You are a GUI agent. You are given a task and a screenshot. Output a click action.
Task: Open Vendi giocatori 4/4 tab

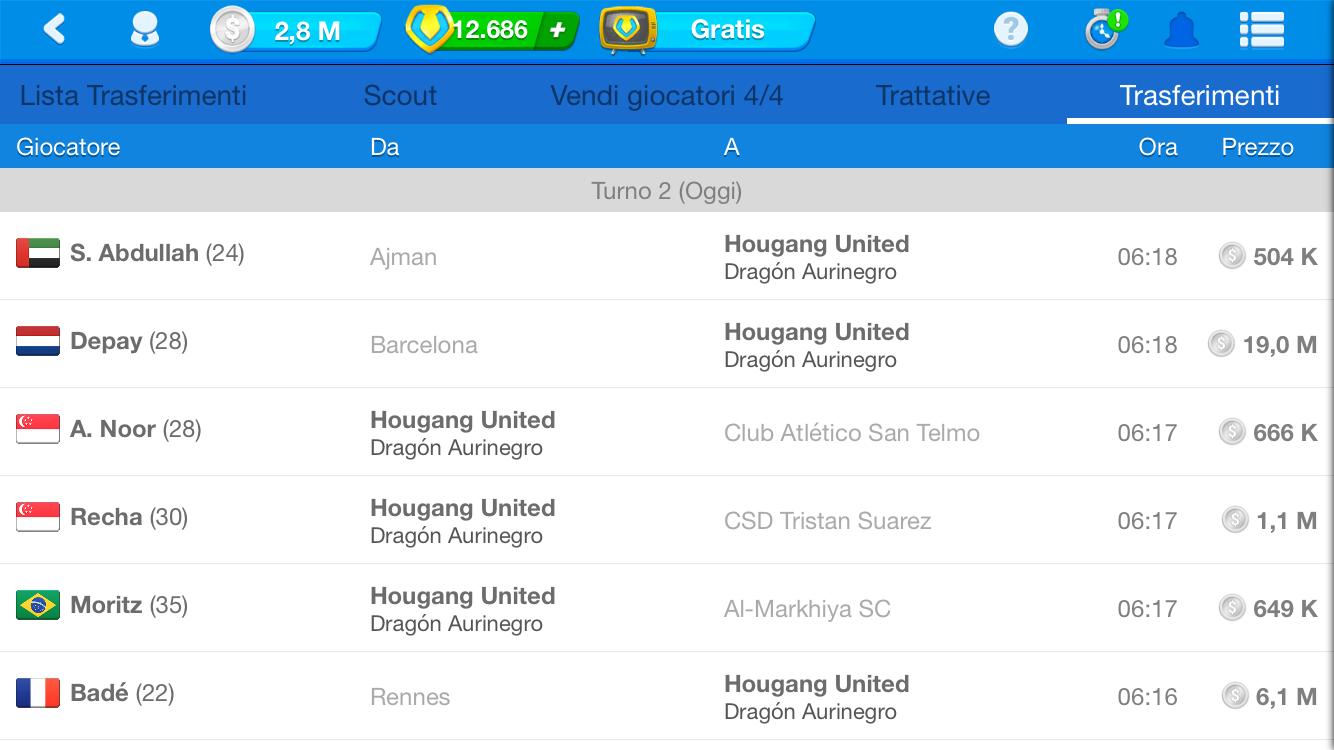point(666,96)
